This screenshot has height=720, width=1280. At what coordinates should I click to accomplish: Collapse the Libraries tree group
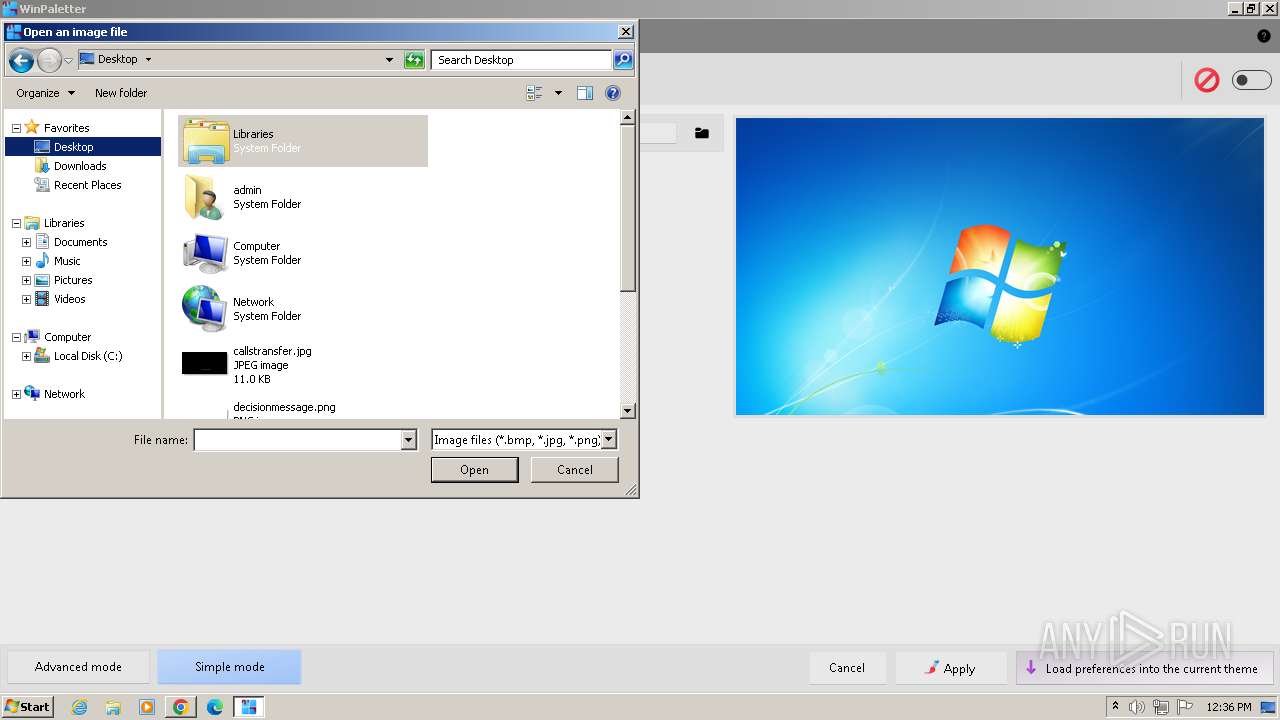(x=16, y=223)
